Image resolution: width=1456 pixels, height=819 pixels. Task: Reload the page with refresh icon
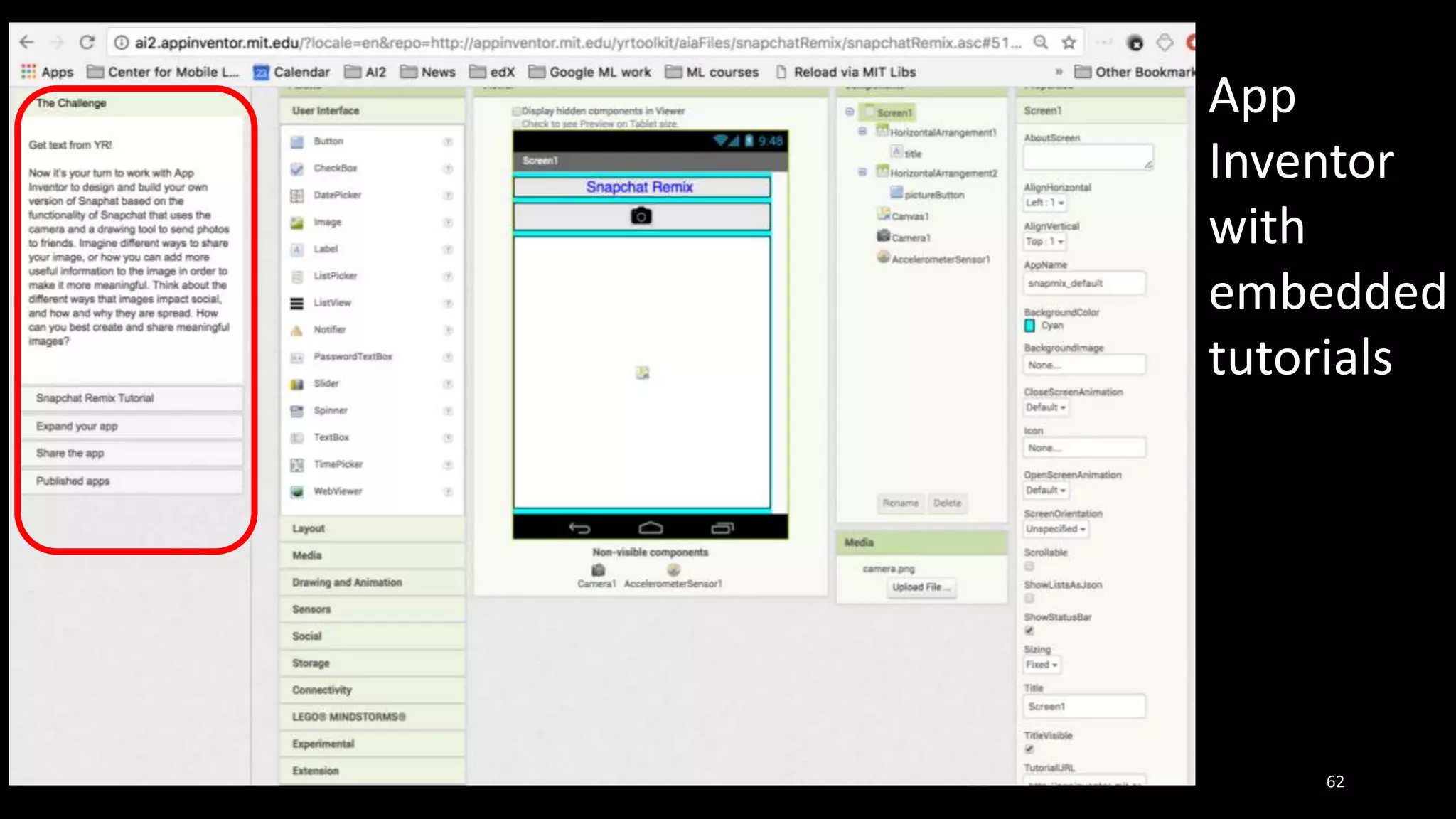[x=87, y=43]
